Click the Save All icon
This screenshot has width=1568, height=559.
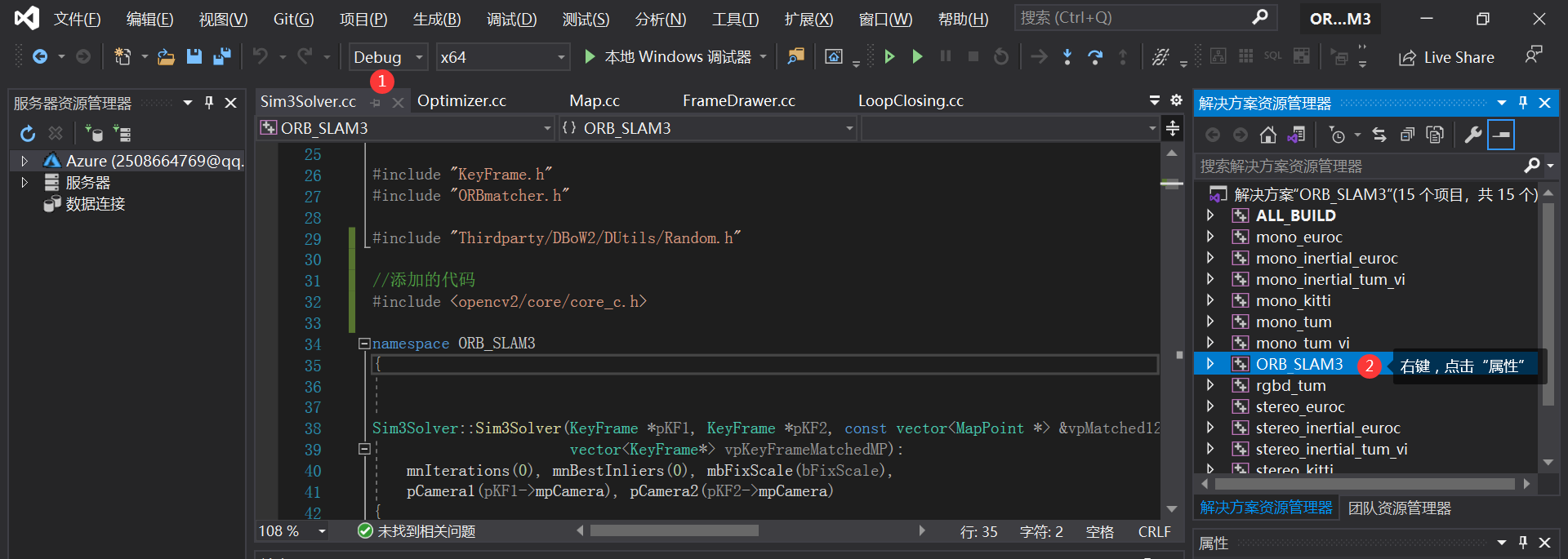(x=221, y=57)
